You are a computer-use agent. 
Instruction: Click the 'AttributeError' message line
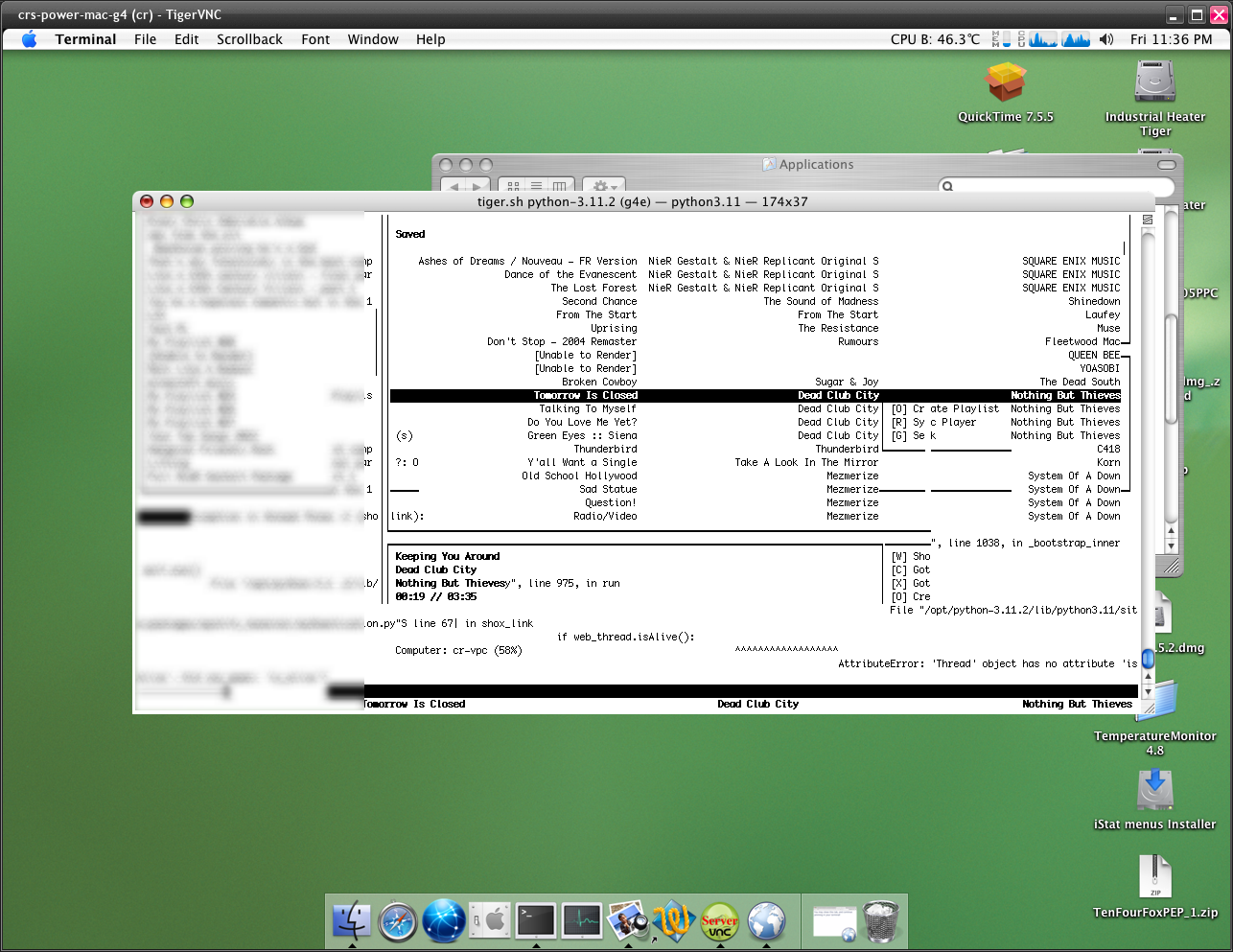tap(988, 663)
